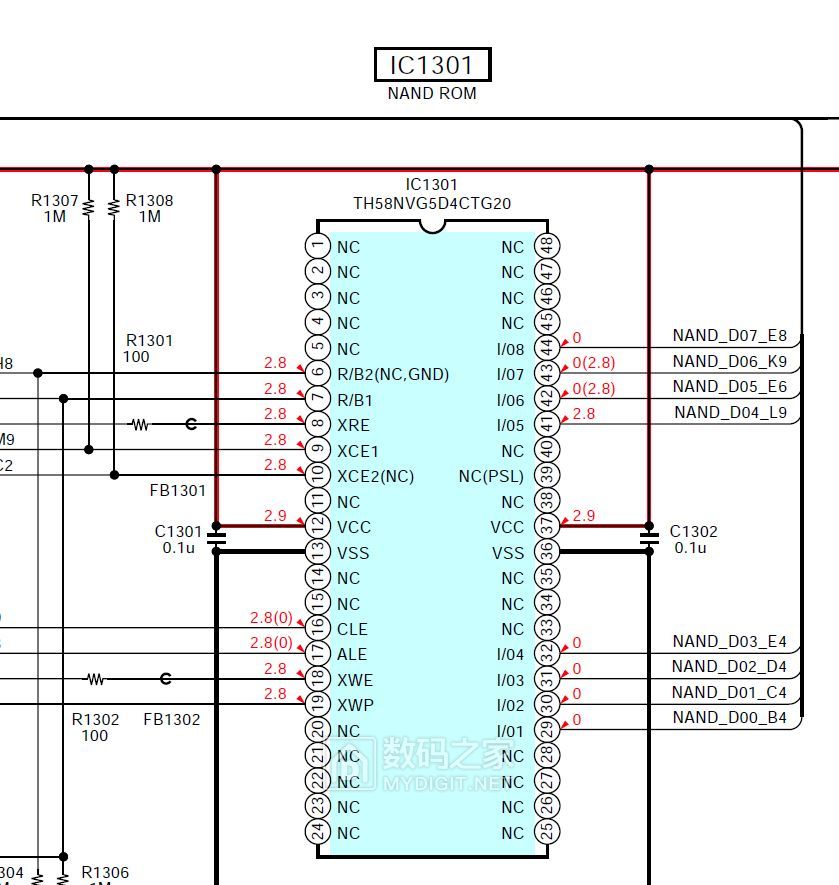Select the ferrite bead symbol near FB1302

point(165,678)
